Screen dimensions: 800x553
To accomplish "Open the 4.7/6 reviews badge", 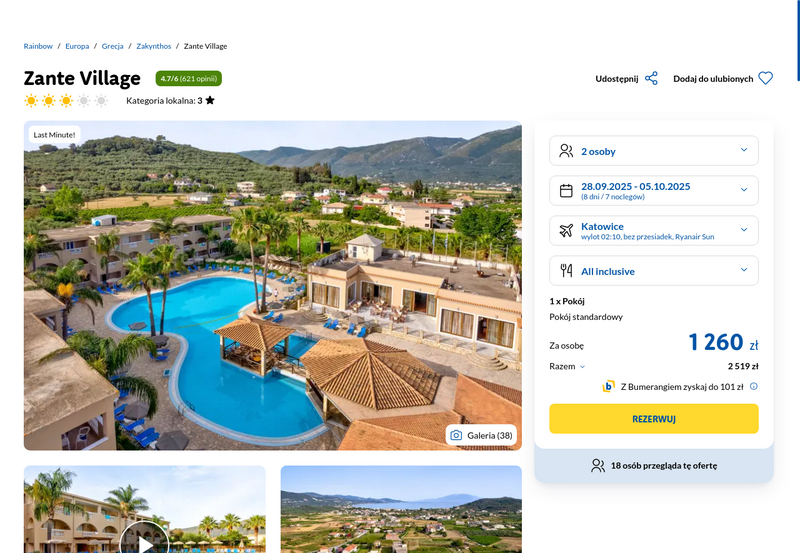I will tap(189, 79).
